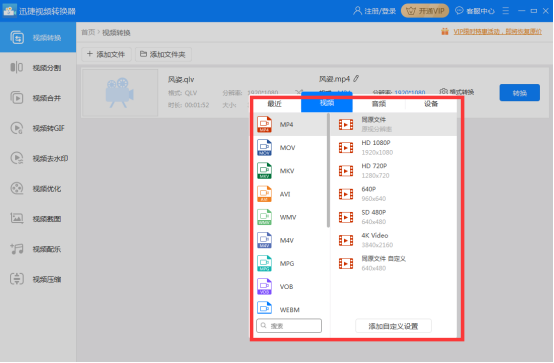Open the VIP promotion link
The image size is (554, 363).
(x=497, y=32)
